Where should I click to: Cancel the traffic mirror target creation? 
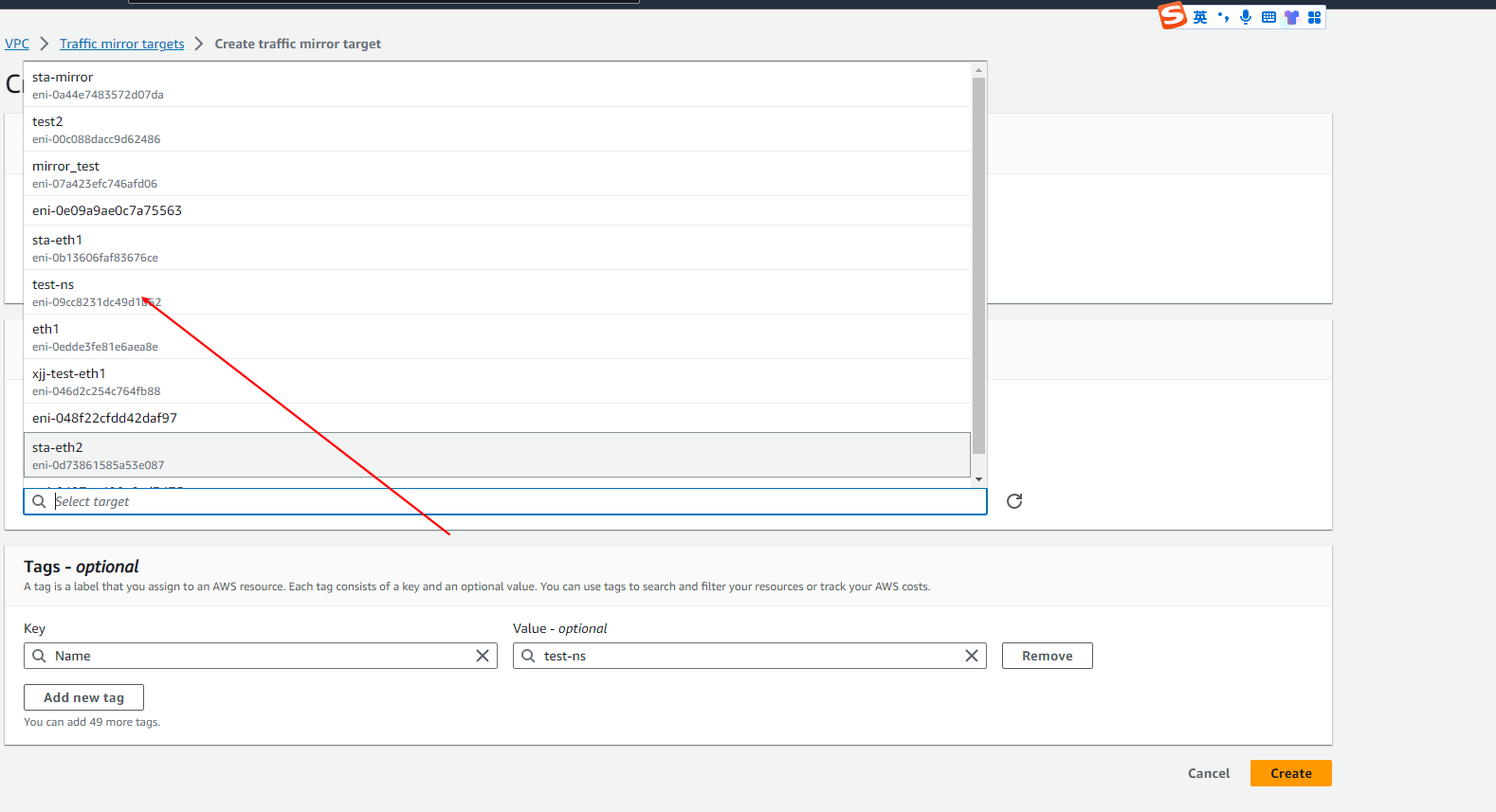tap(1209, 773)
